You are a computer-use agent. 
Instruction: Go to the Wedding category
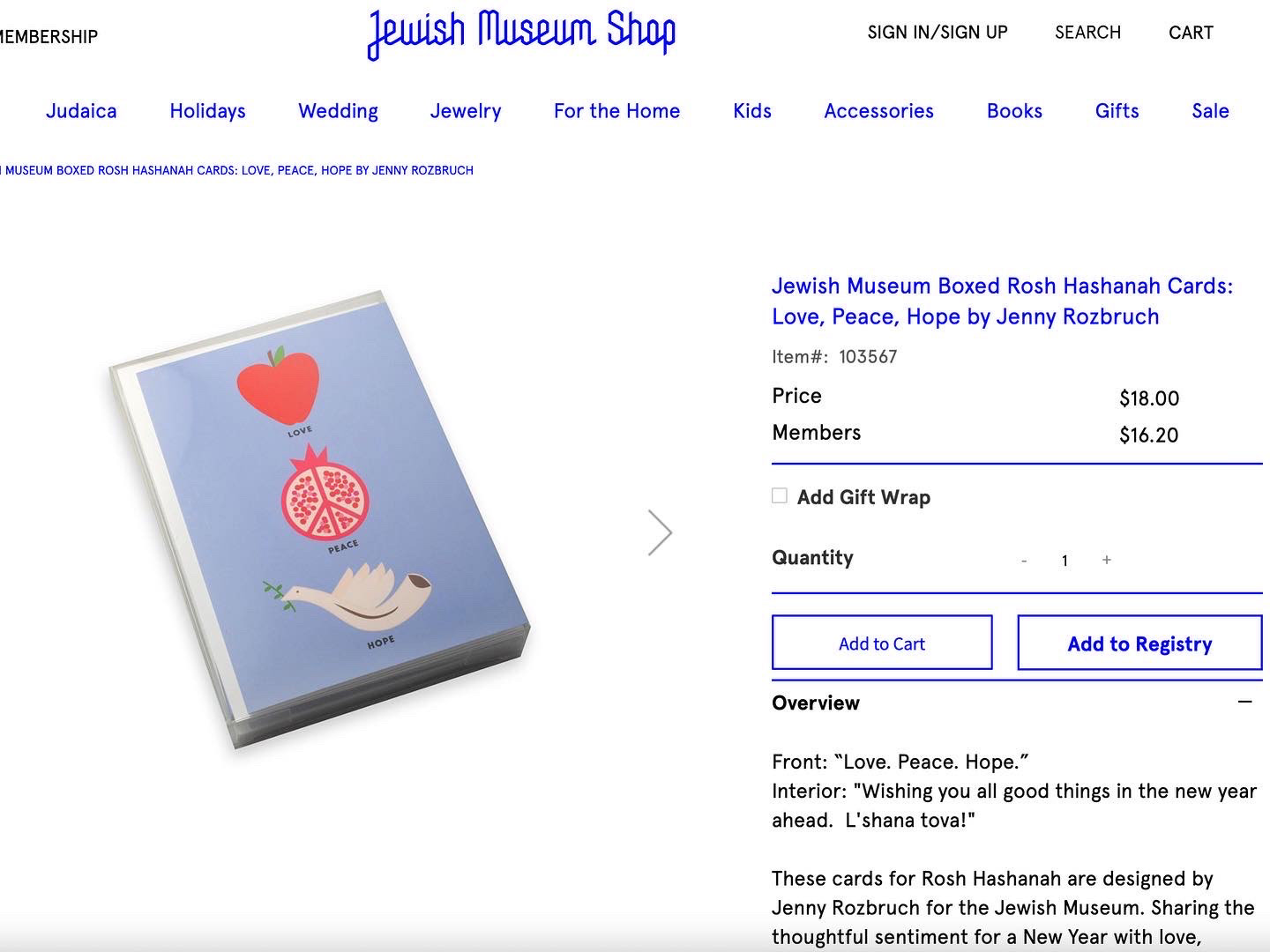[x=338, y=111]
